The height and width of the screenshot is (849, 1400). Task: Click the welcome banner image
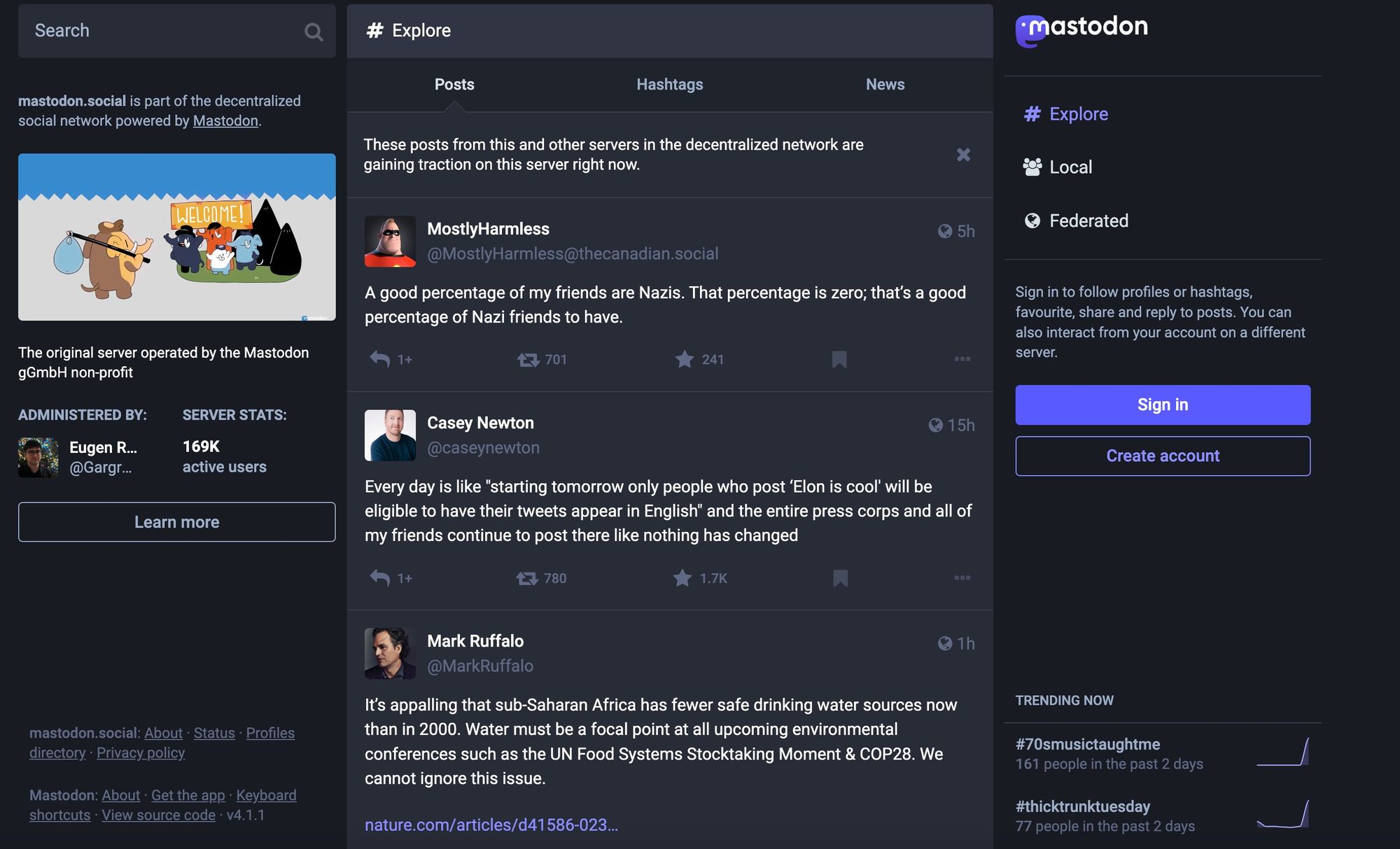coord(176,237)
